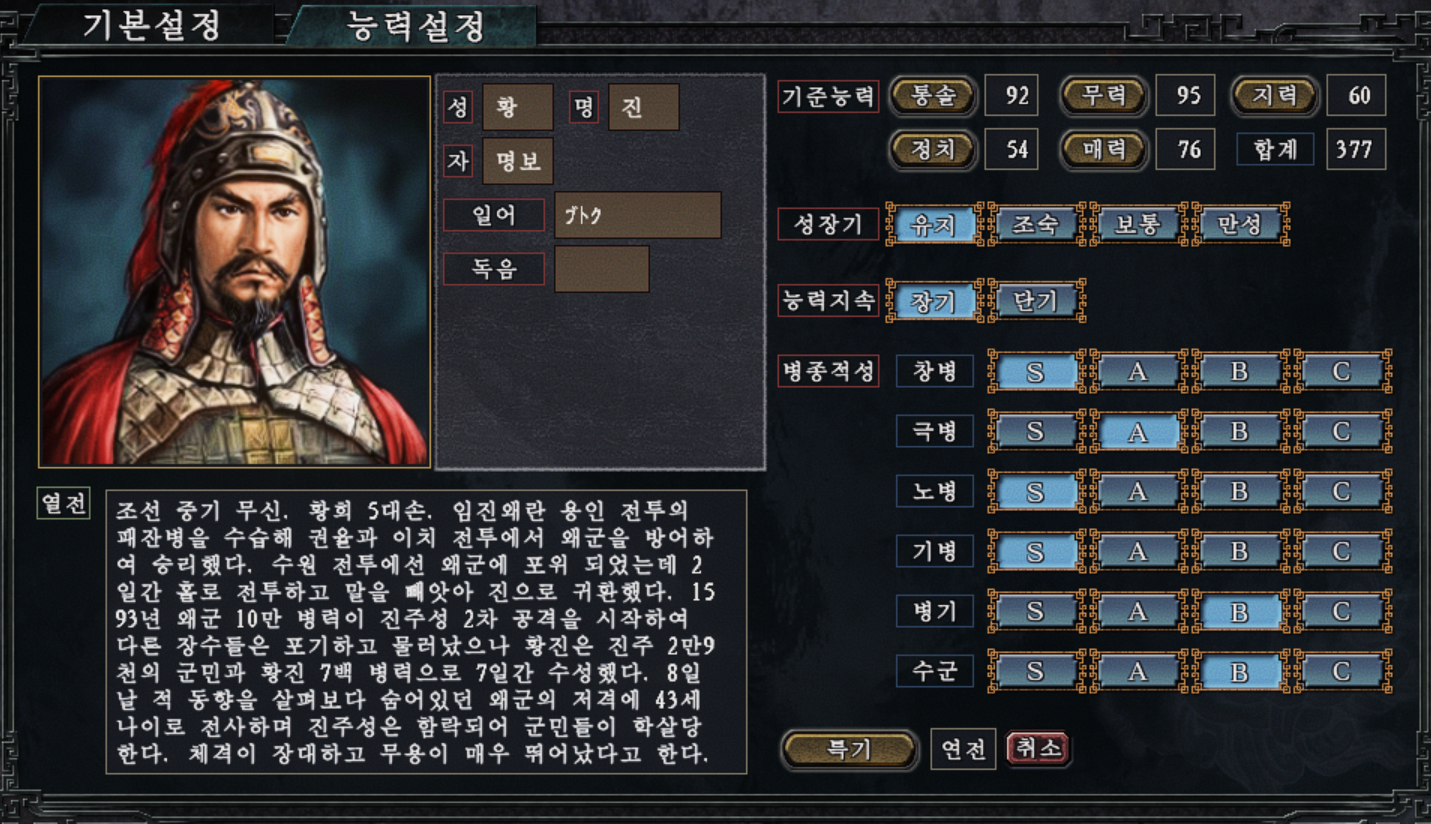The image size is (1431, 824).
Task: Set growth period to 조숙
Action: click(x=1036, y=224)
